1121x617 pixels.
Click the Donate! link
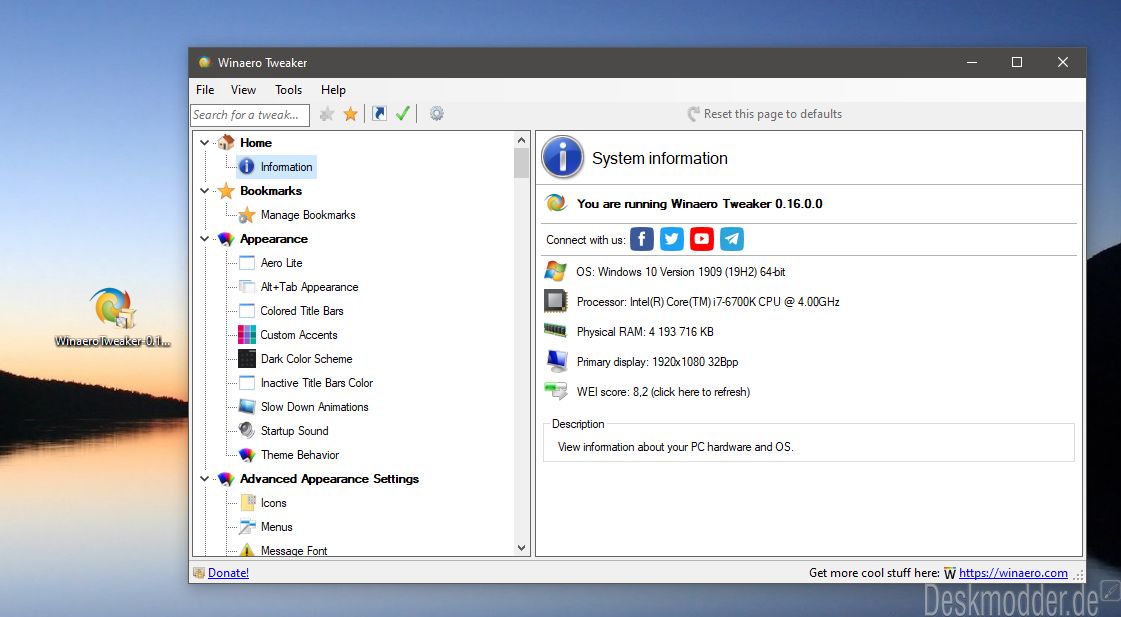pos(228,573)
